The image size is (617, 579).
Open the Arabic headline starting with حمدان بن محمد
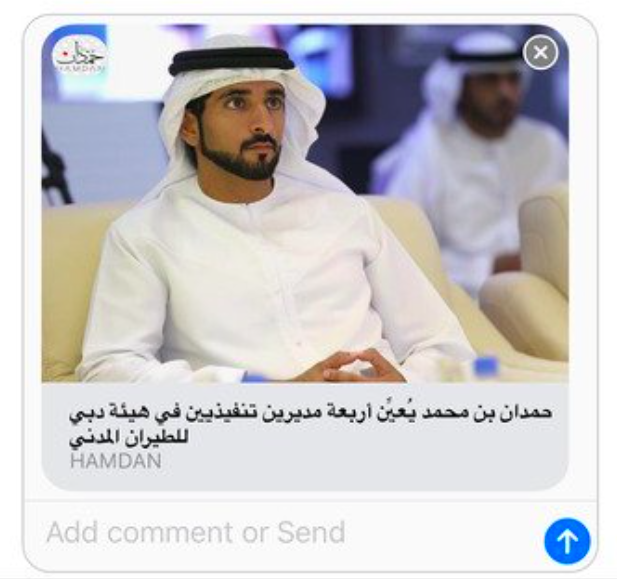pyautogui.click(x=311, y=425)
